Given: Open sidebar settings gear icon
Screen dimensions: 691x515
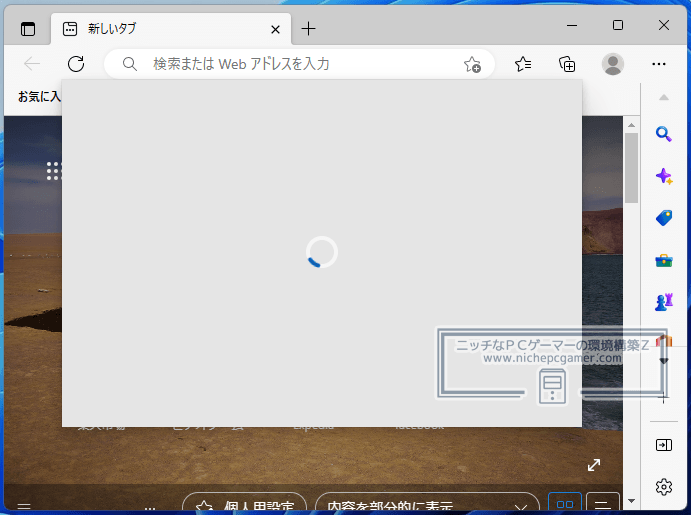Looking at the screenshot, I should (664, 487).
